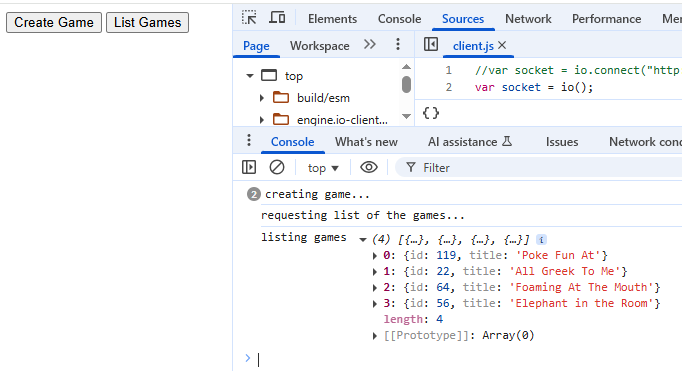Click the console prompt input line
This screenshot has width=682, height=371.
tap(470, 359)
